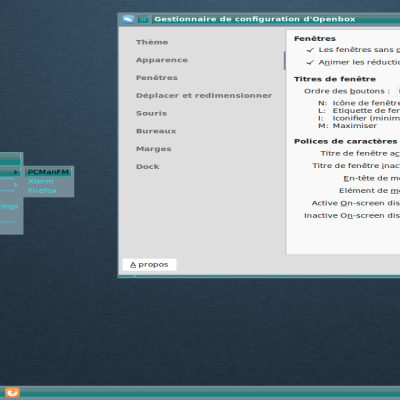
Task: Click the 'I: Iconifier' legend line
Action: pos(359,118)
